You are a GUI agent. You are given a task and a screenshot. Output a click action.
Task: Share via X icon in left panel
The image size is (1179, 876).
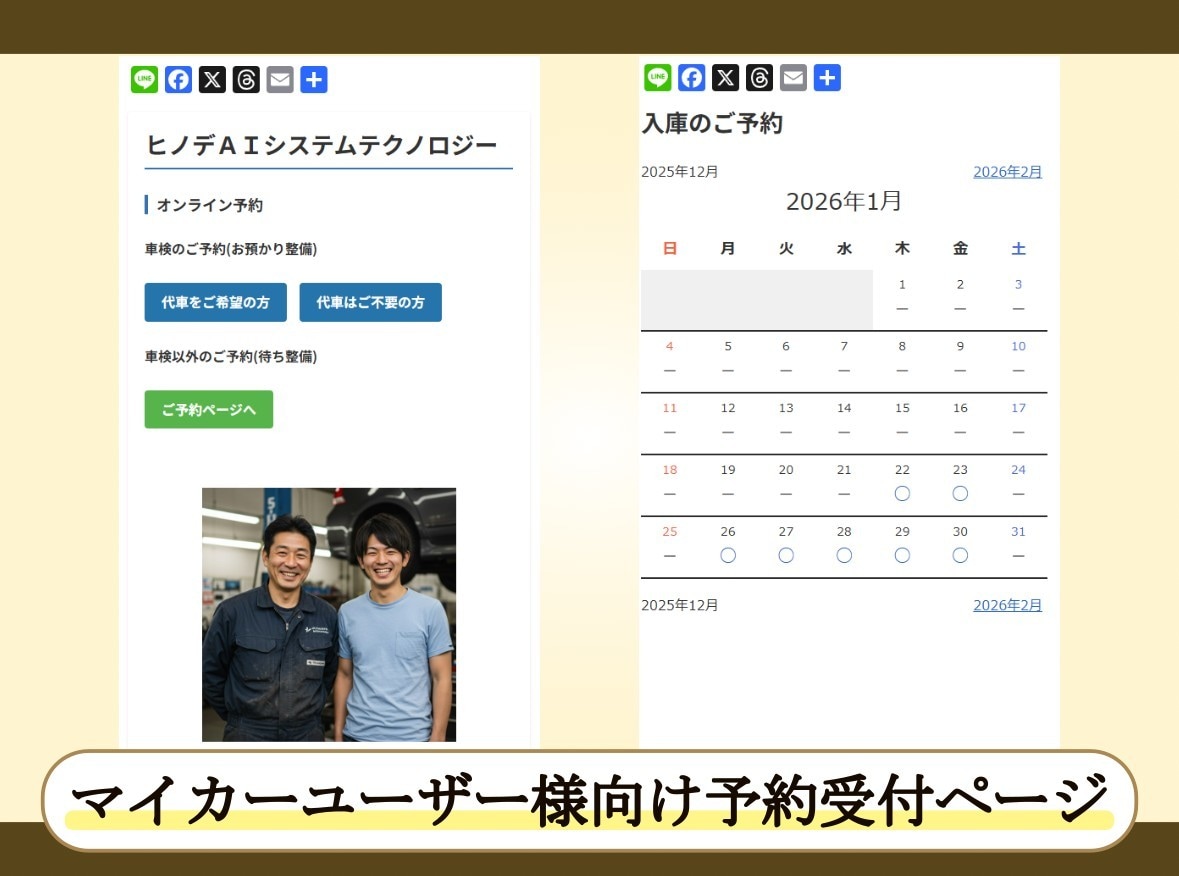[x=212, y=80]
